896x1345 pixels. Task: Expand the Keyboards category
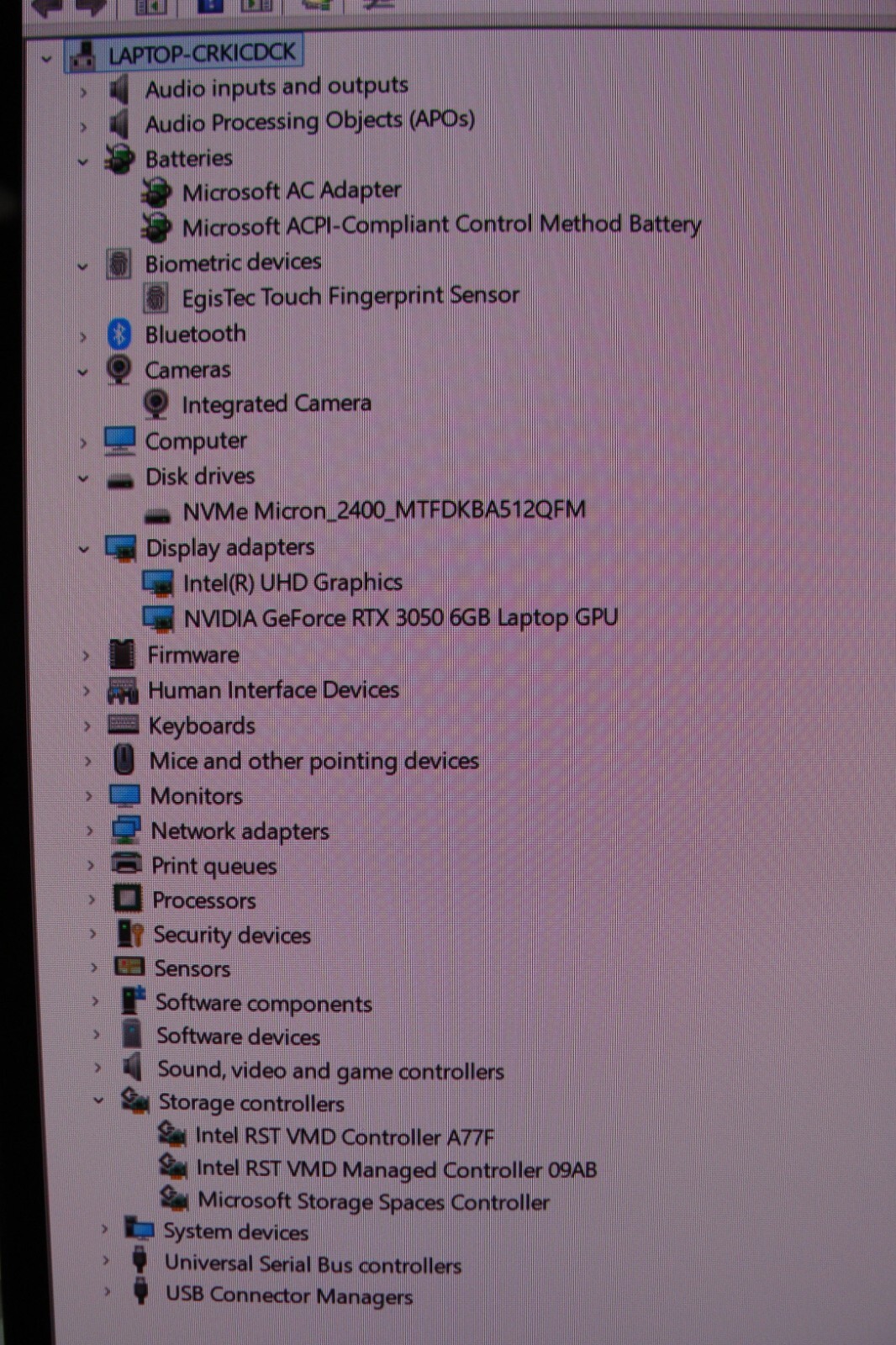point(87,727)
